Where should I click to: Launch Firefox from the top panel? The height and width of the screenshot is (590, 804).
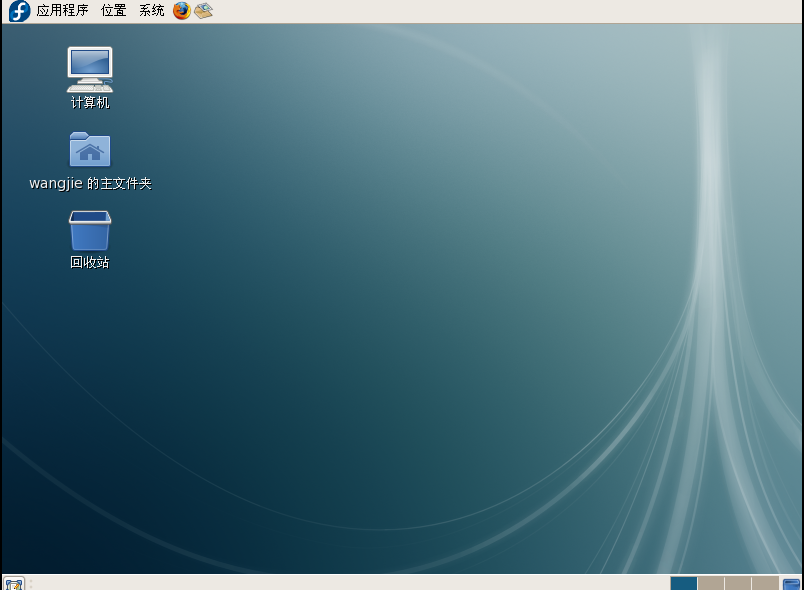[x=181, y=11]
